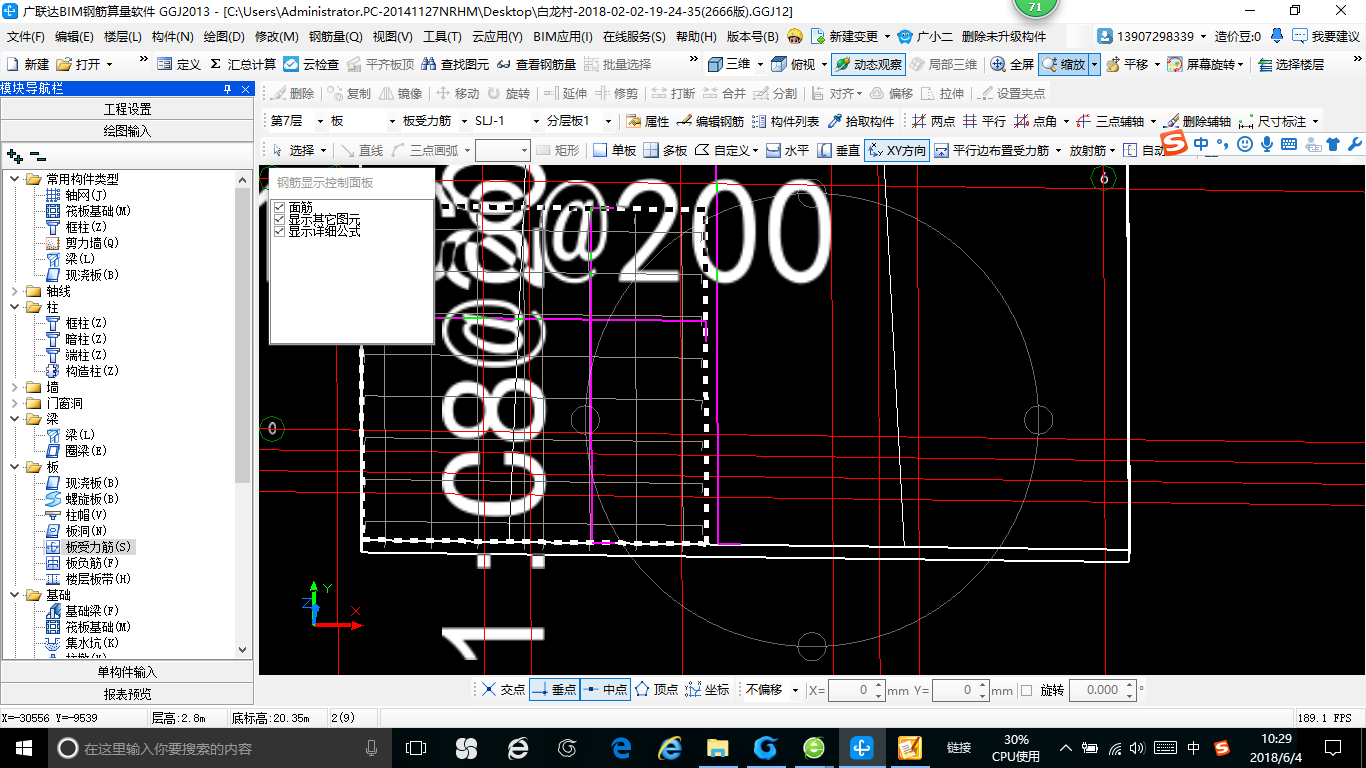Open the 文件(F) menu
Viewport: 1366px width, 768px height.
click(x=26, y=36)
